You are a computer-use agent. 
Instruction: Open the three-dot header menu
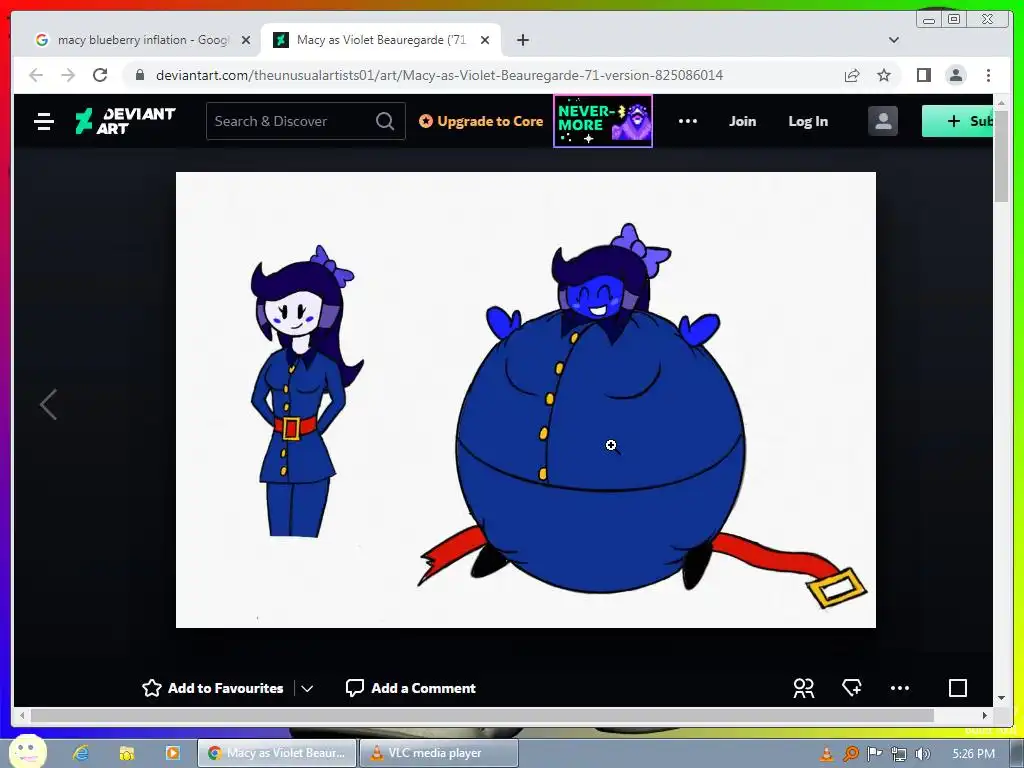688,121
